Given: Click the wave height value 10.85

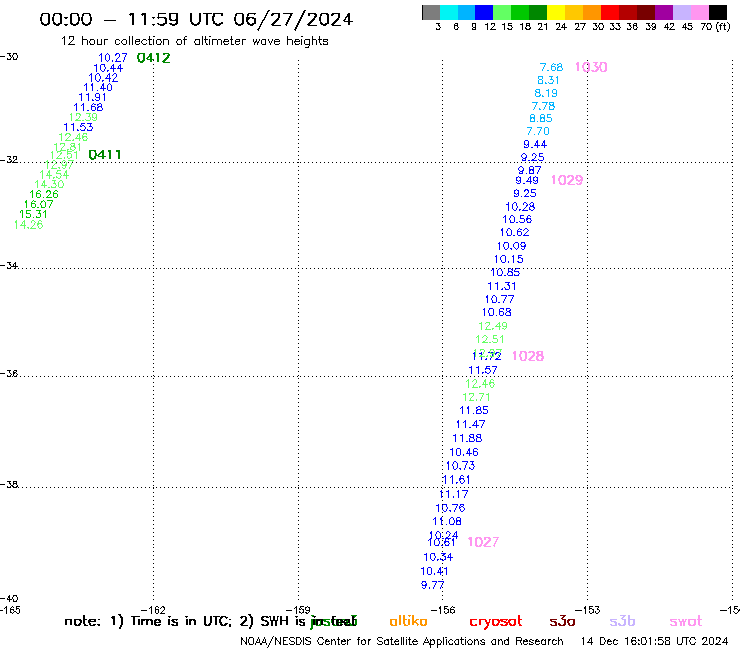Looking at the screenshot, I should click(505, 272).
